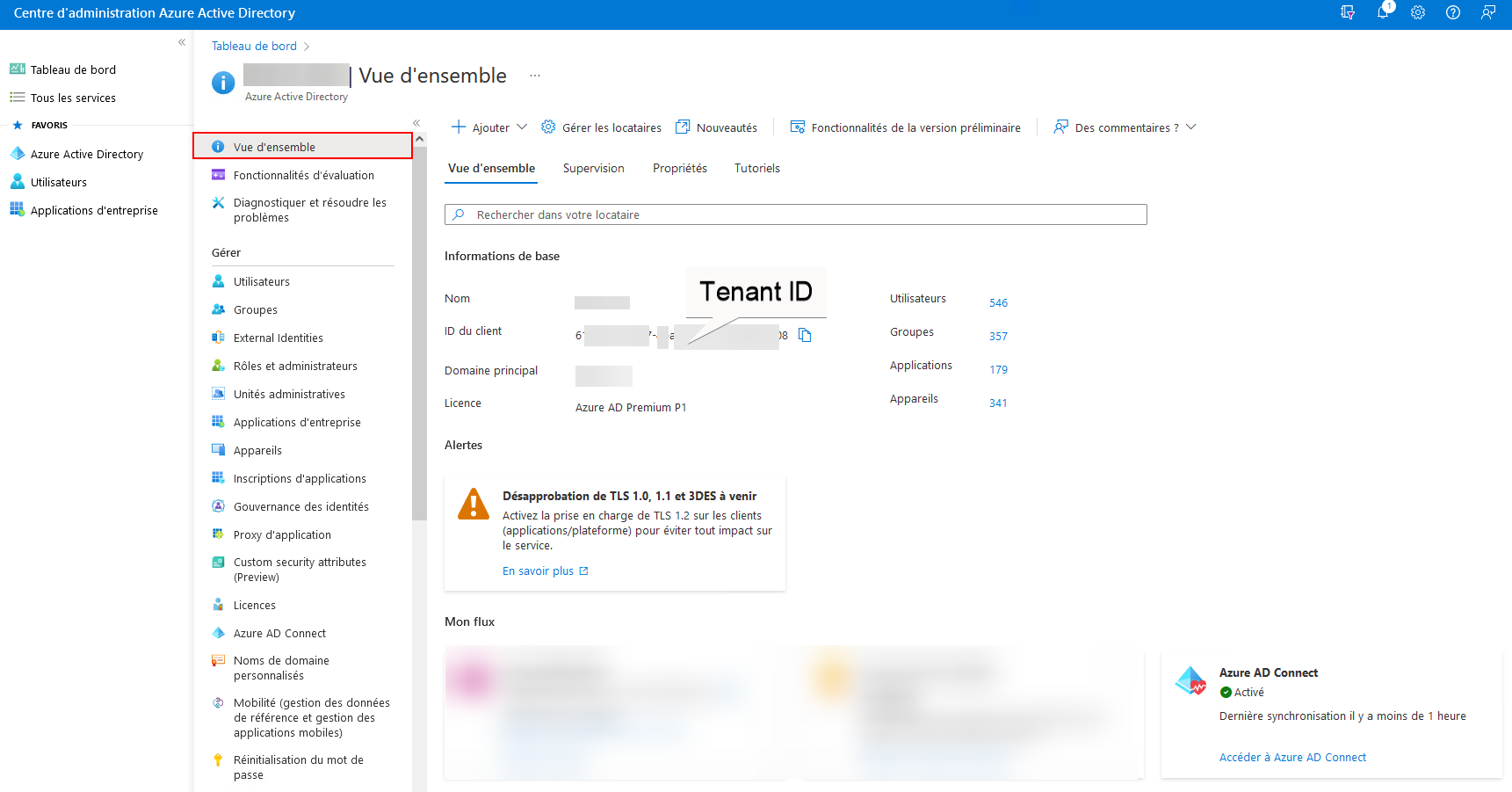Collapse the resource menu panel
The width and height of the screenshot is (1512, 792).
[416, 123]
